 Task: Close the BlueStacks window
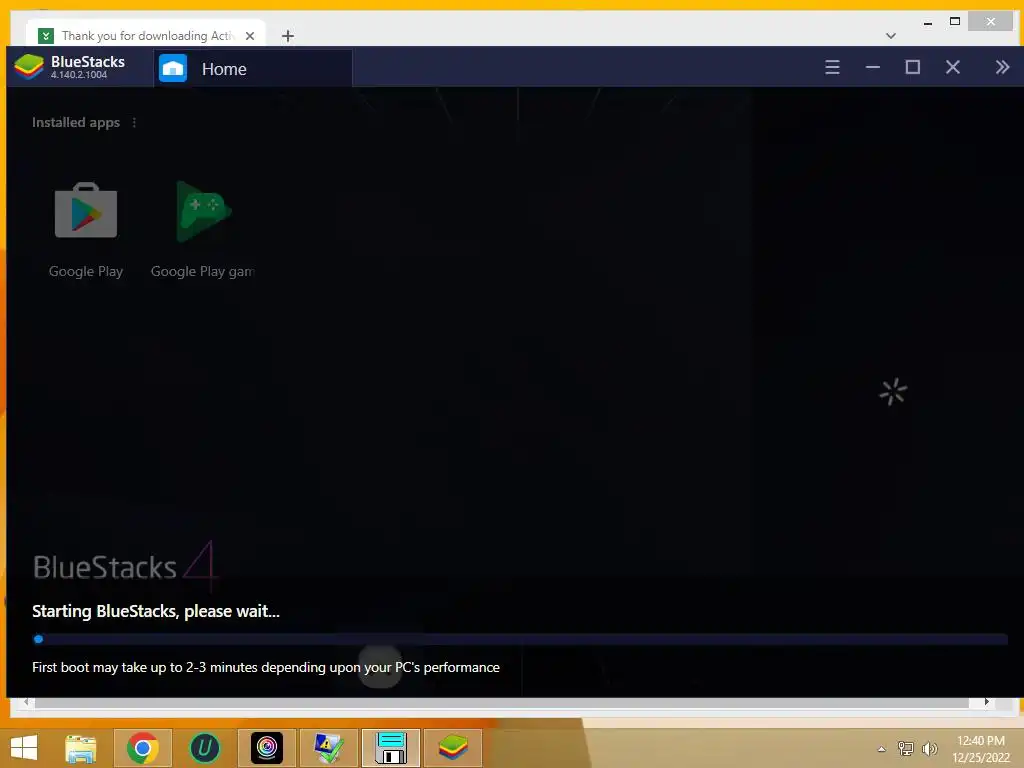(x=953, y=67)
